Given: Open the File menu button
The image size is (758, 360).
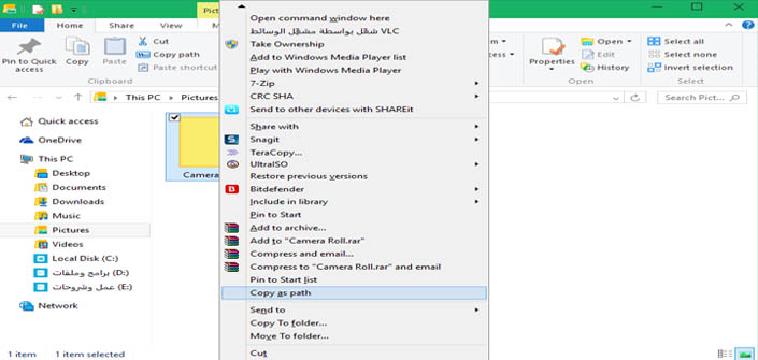Looking at the screenshot, I should [x=20, y=26].
